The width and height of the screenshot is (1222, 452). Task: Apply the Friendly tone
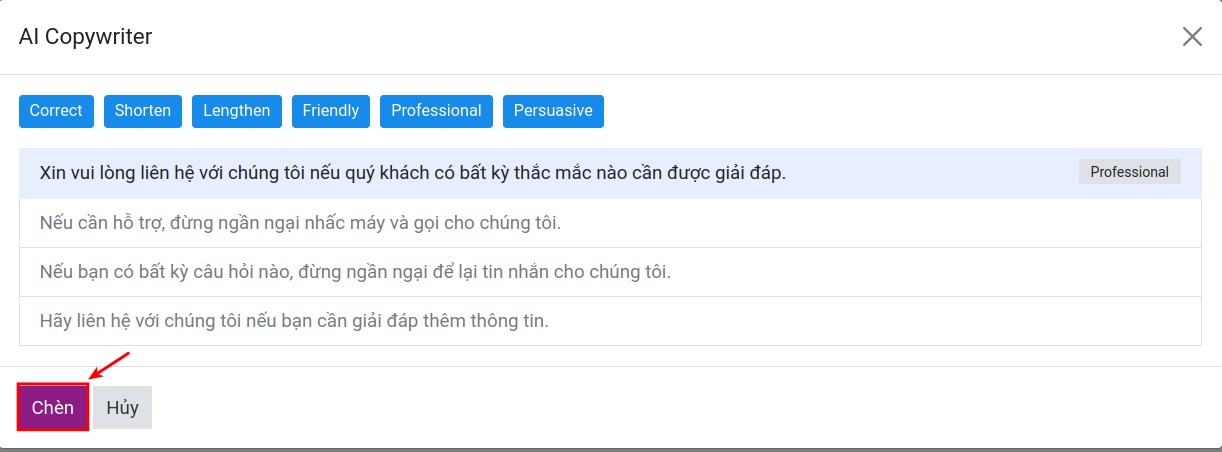coord(331,111)
